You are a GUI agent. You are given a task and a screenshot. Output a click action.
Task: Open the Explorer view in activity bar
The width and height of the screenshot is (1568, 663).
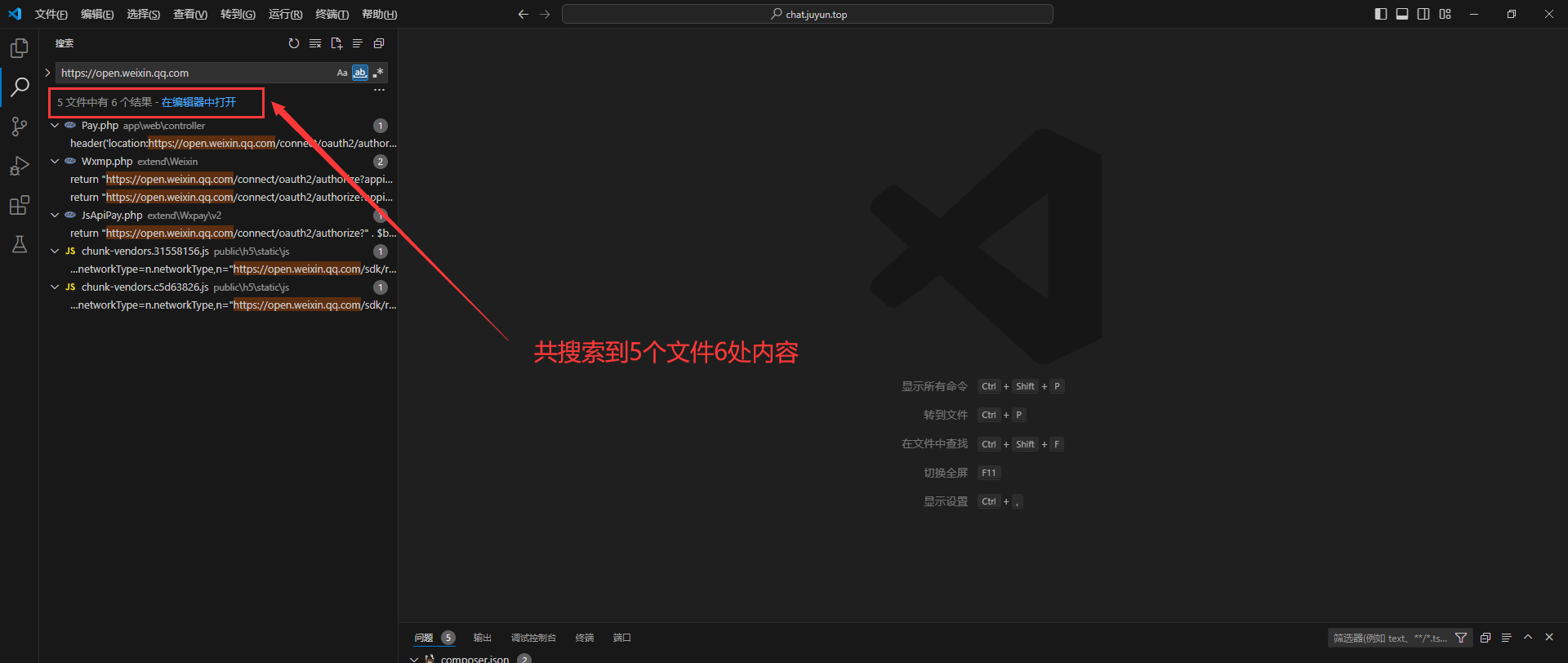click(20, 48)
